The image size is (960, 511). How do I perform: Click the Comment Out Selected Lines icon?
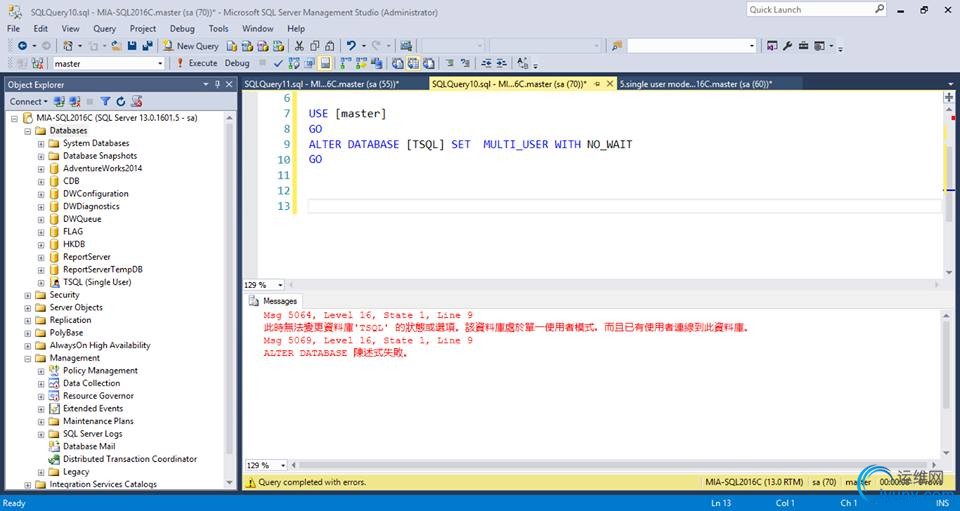pyautogui.click(x=450, y=63)
